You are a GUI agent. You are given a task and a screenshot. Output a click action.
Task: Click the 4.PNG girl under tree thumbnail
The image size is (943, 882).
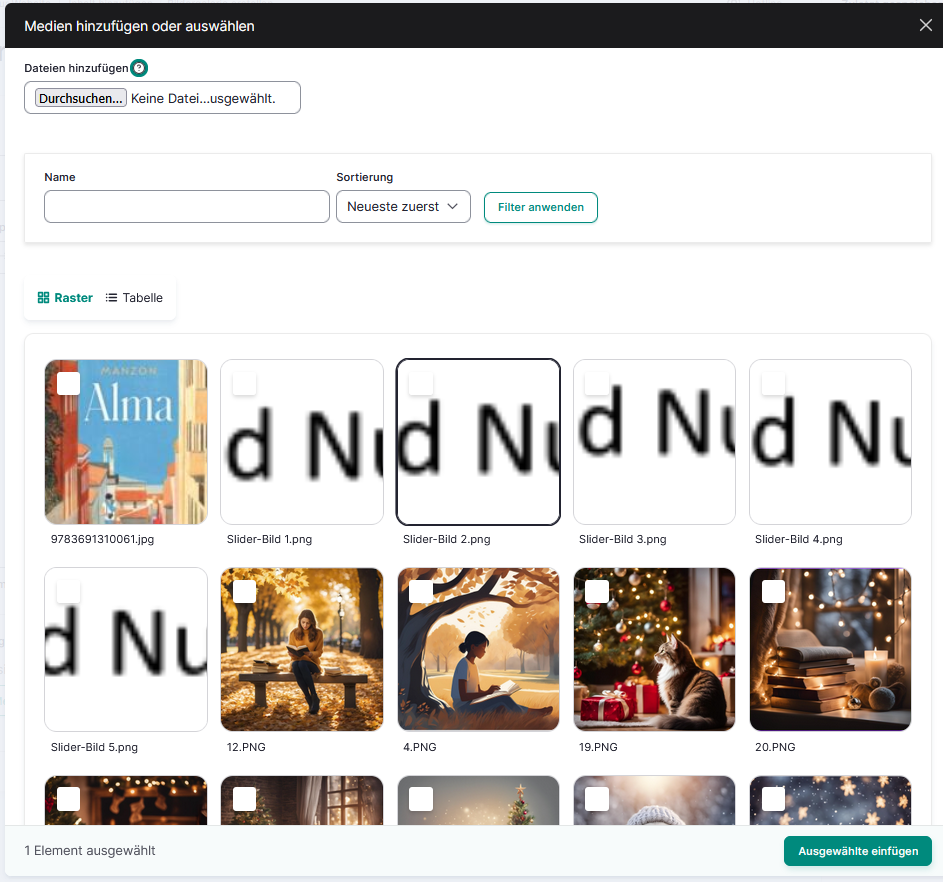click(x=478, y=650)
